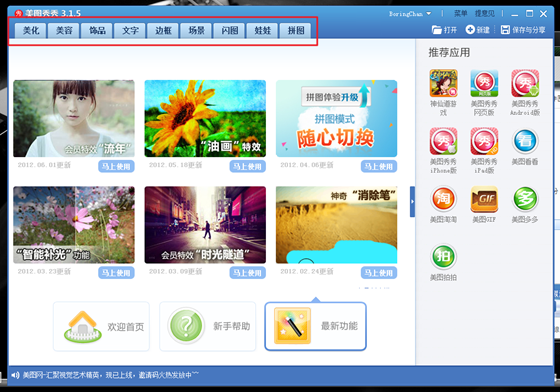
Task: Click the 美图网 announcement text in status bar
Action: click(x=111, y=375)
